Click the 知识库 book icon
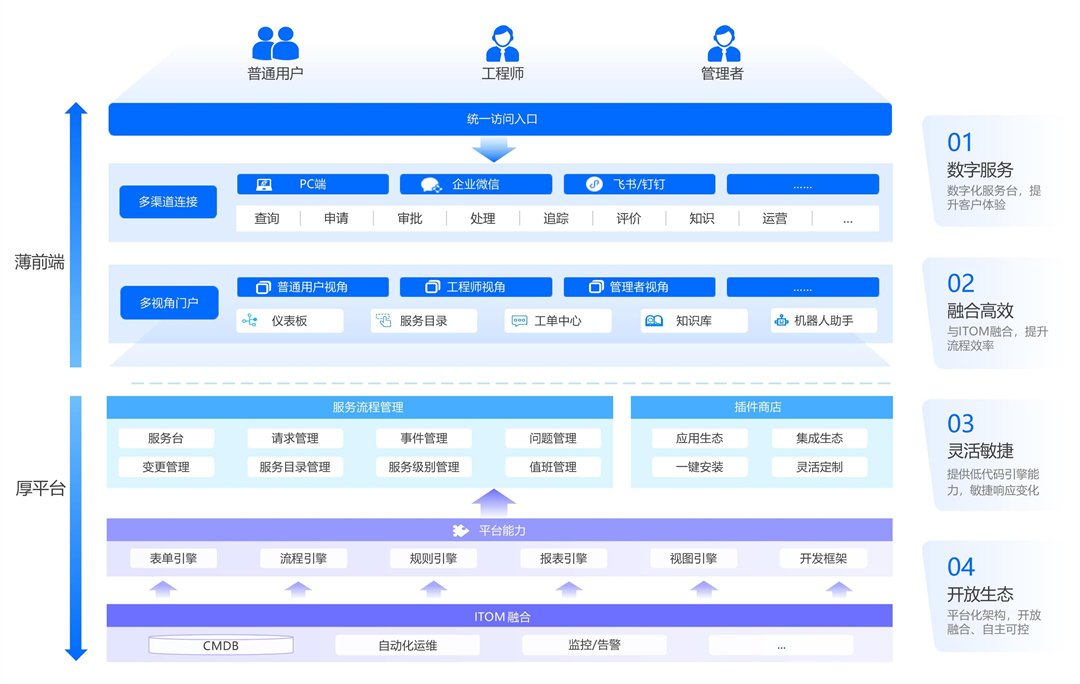Image resolution: width=1080 pixels, height=684 pixels. 654,321
